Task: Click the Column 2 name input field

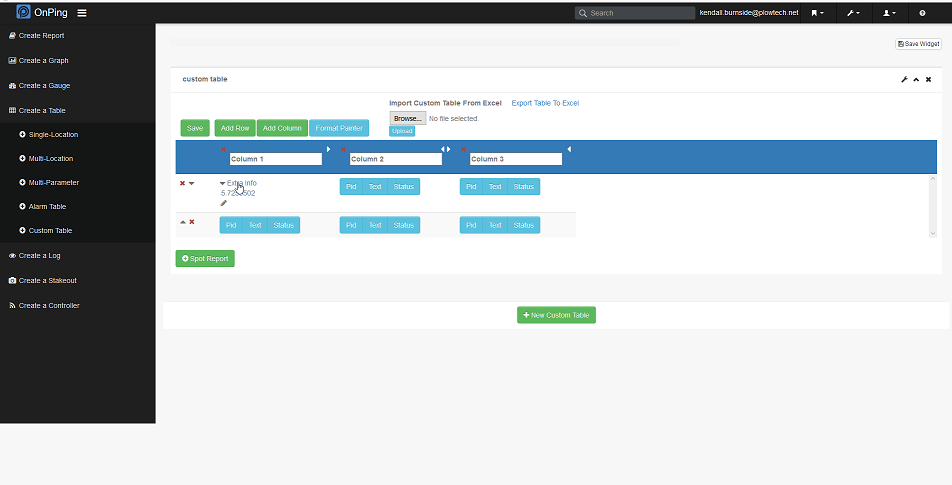Action: 395,159
